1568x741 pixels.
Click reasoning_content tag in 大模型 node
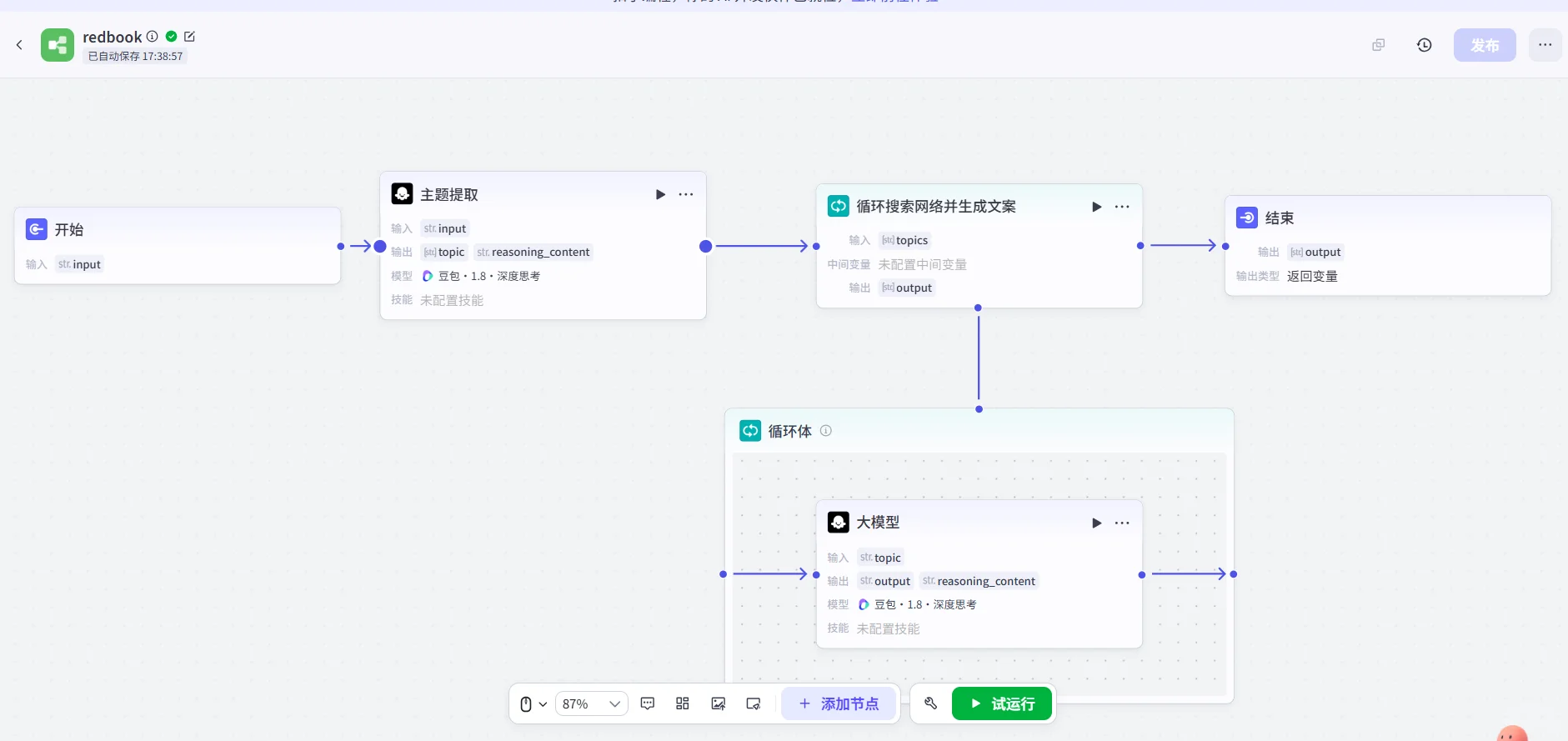979,581
